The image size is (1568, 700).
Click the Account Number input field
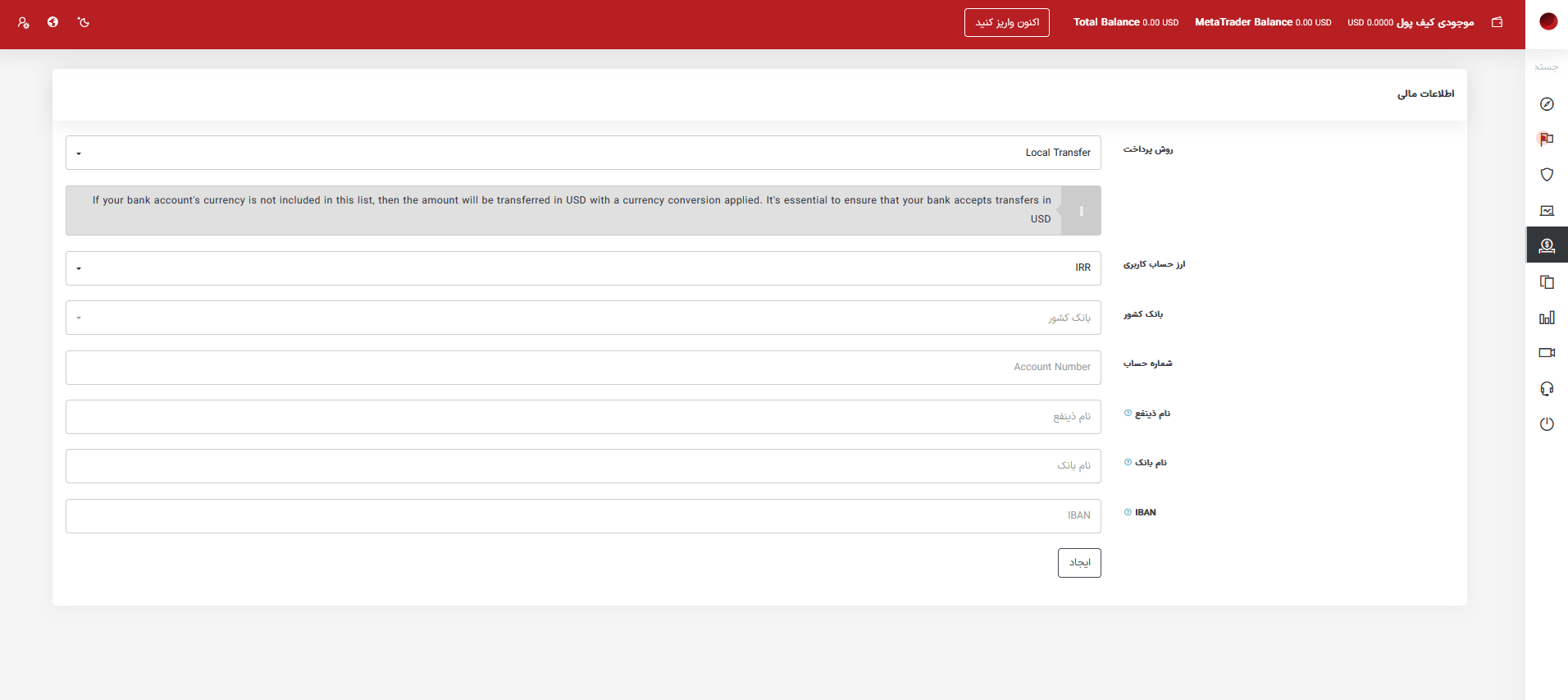coord(583,368)
